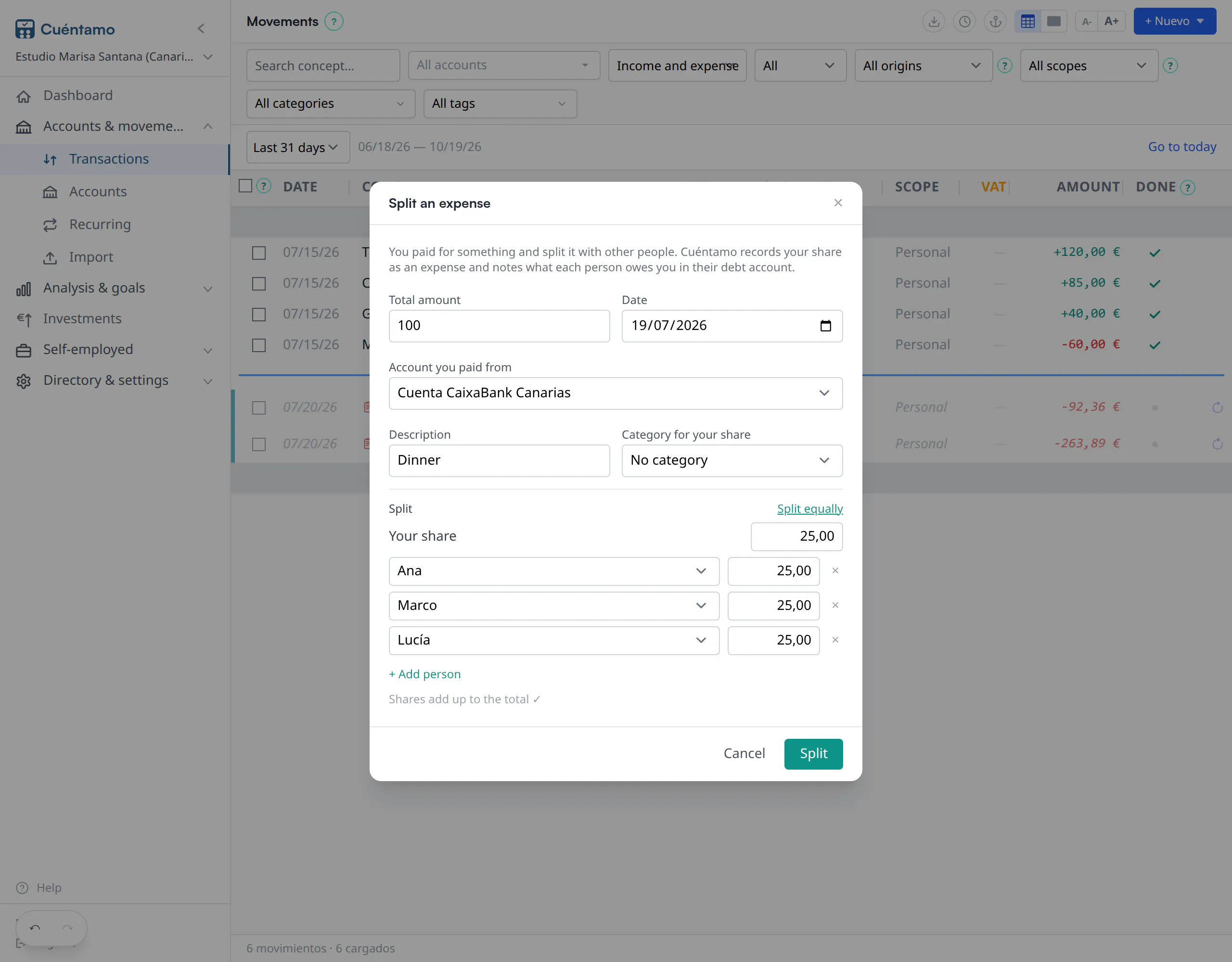Click the redo arrow button
Image resolution: width=1232 pixels, height=962 pixels.
pos(68,927)
